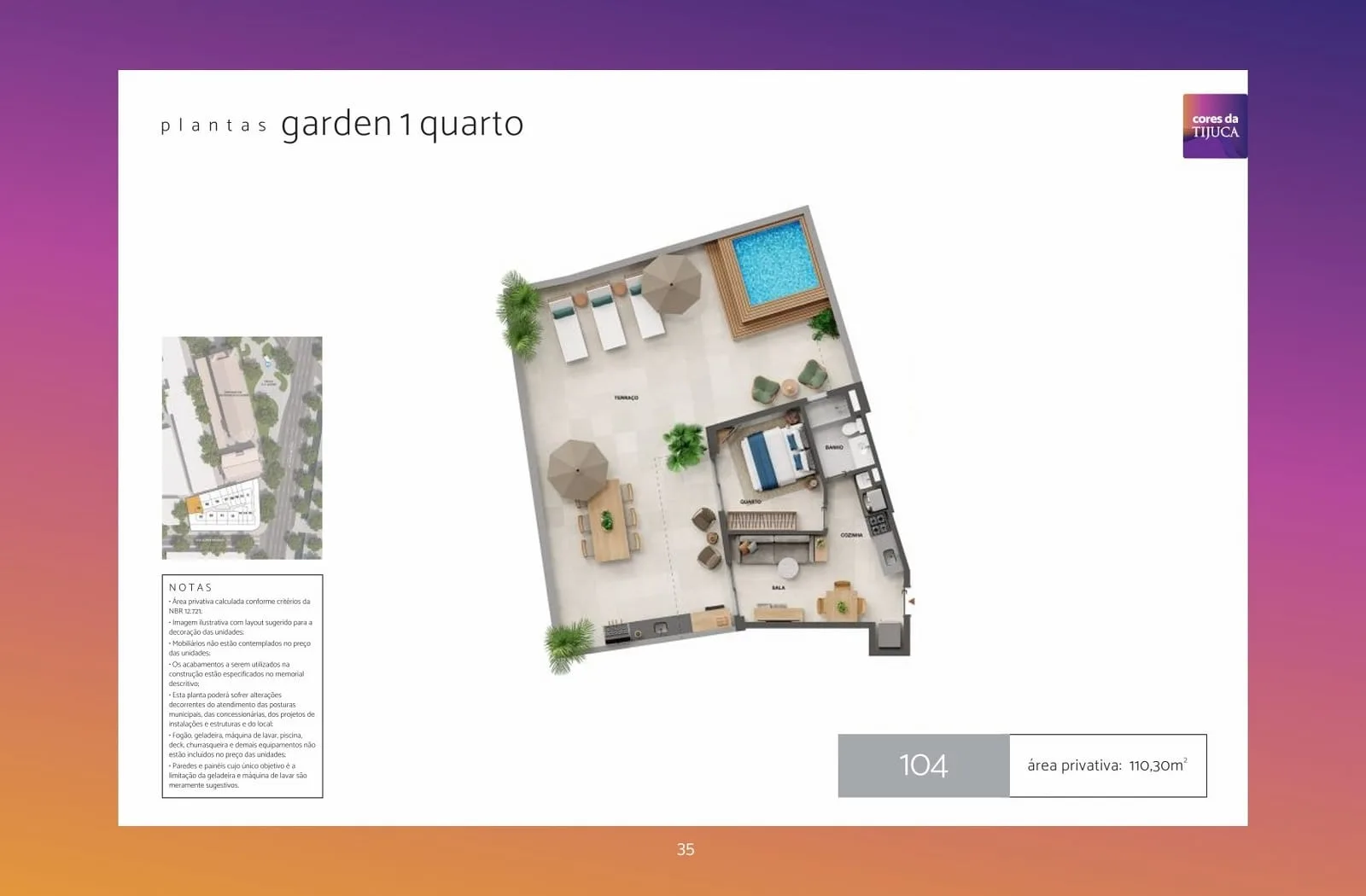
Task: Click the 'TERRAÇO' label on the plan
Action: [627, 398]
